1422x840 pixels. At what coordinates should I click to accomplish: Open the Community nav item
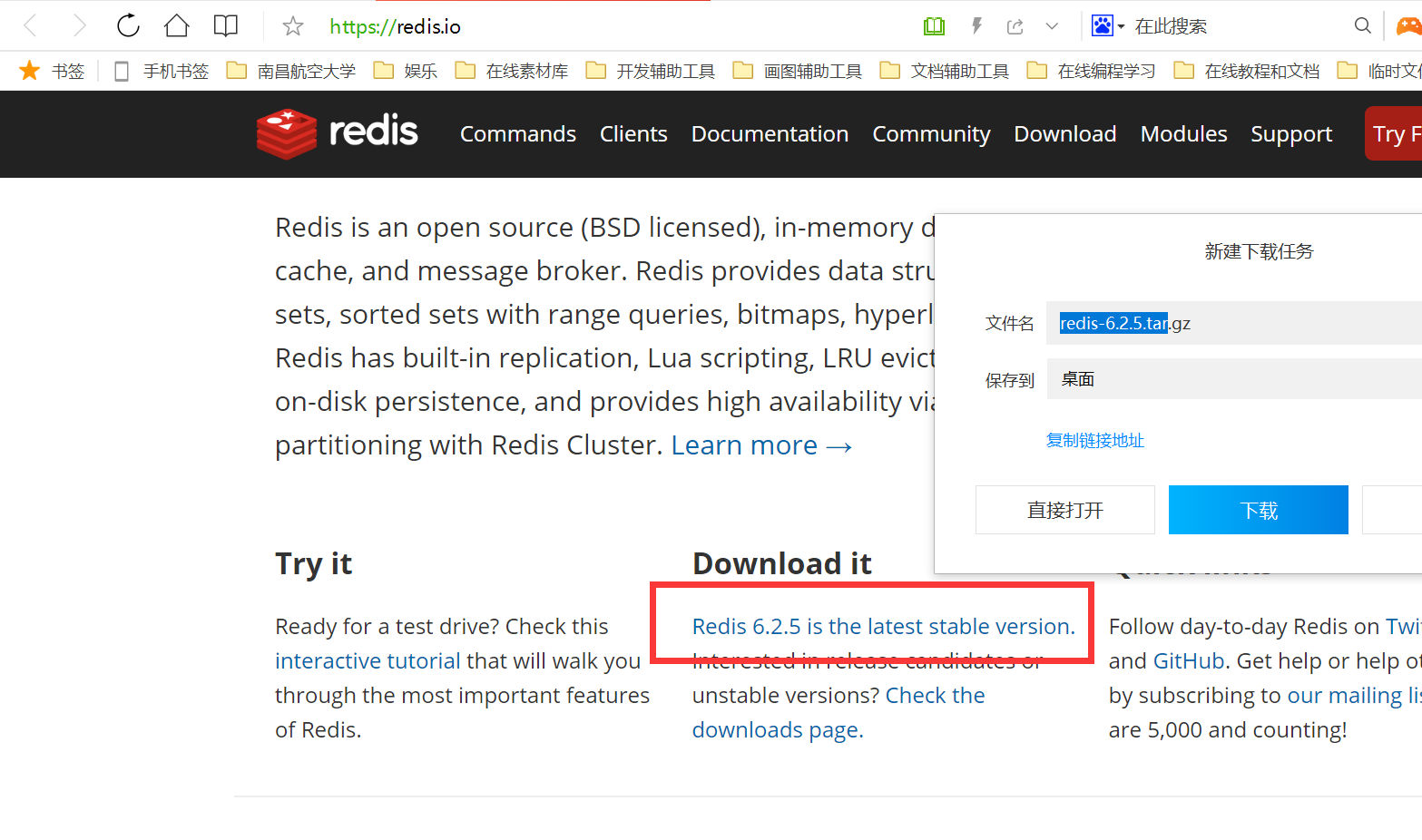coord(932,134)
